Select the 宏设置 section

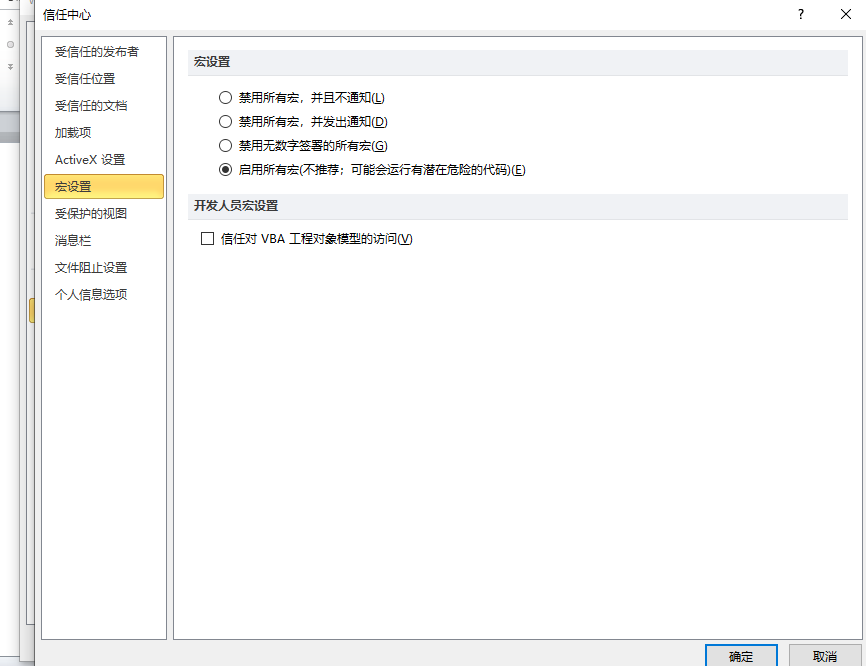[104, 187]
